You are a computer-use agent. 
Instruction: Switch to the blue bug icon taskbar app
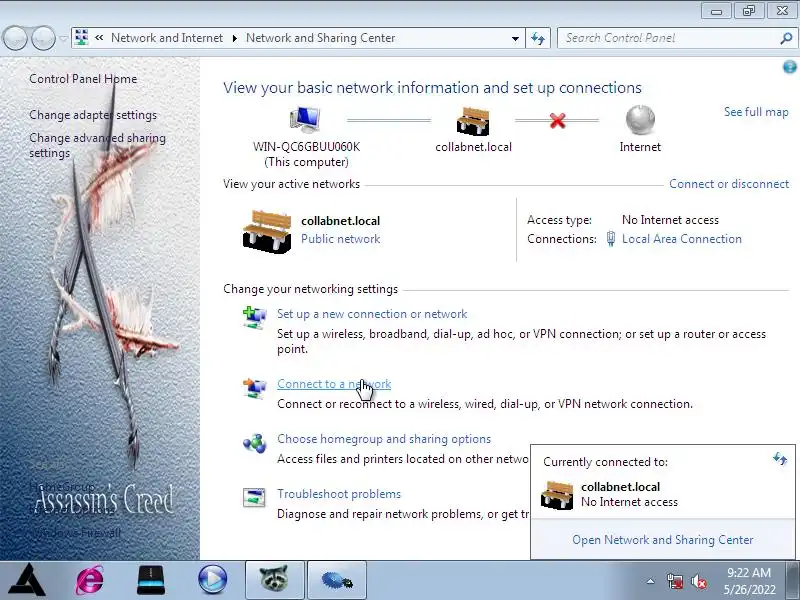(337, 580)
